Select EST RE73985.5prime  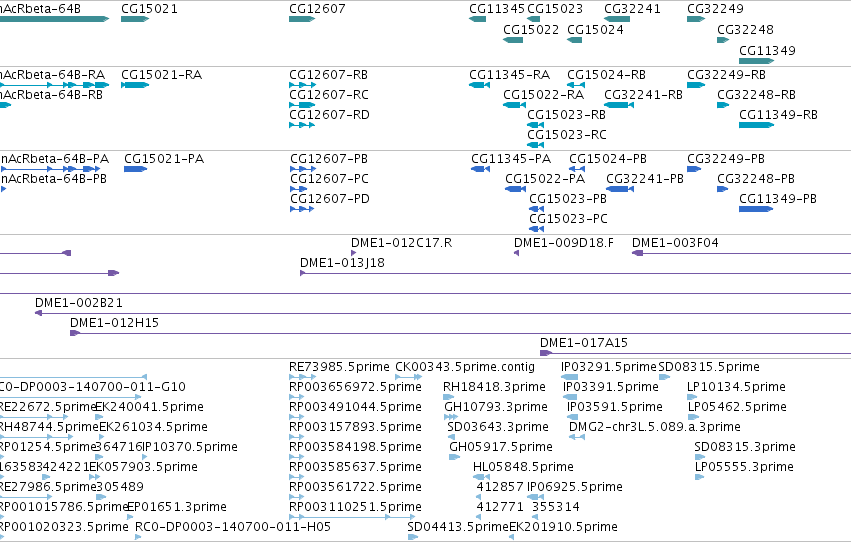pos(302,377)
